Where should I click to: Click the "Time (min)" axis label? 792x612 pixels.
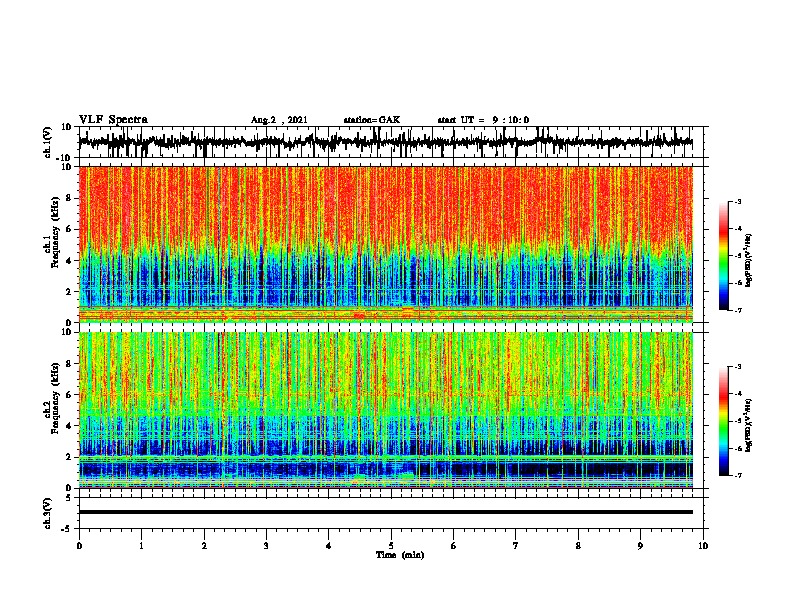(400, 555)
